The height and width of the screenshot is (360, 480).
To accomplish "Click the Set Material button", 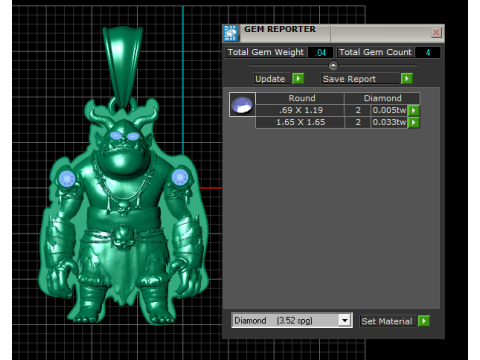I will tap(387, 321).
